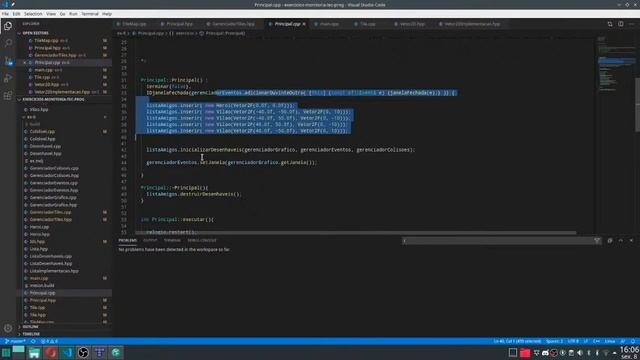Switch to the Debug Console panel tab
Screen dimensions: 640x360
[202, 240]
